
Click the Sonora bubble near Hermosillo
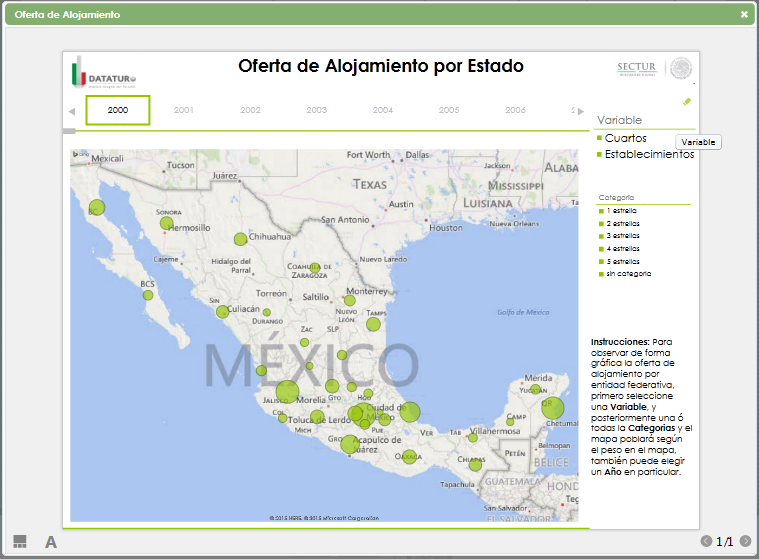click(x=167, y=224)
